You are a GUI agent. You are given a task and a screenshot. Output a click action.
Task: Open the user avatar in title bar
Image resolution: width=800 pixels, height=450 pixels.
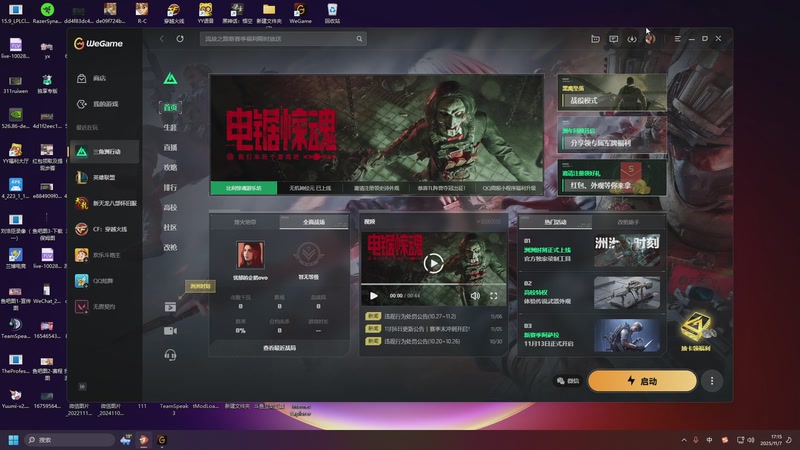(650, 39)
